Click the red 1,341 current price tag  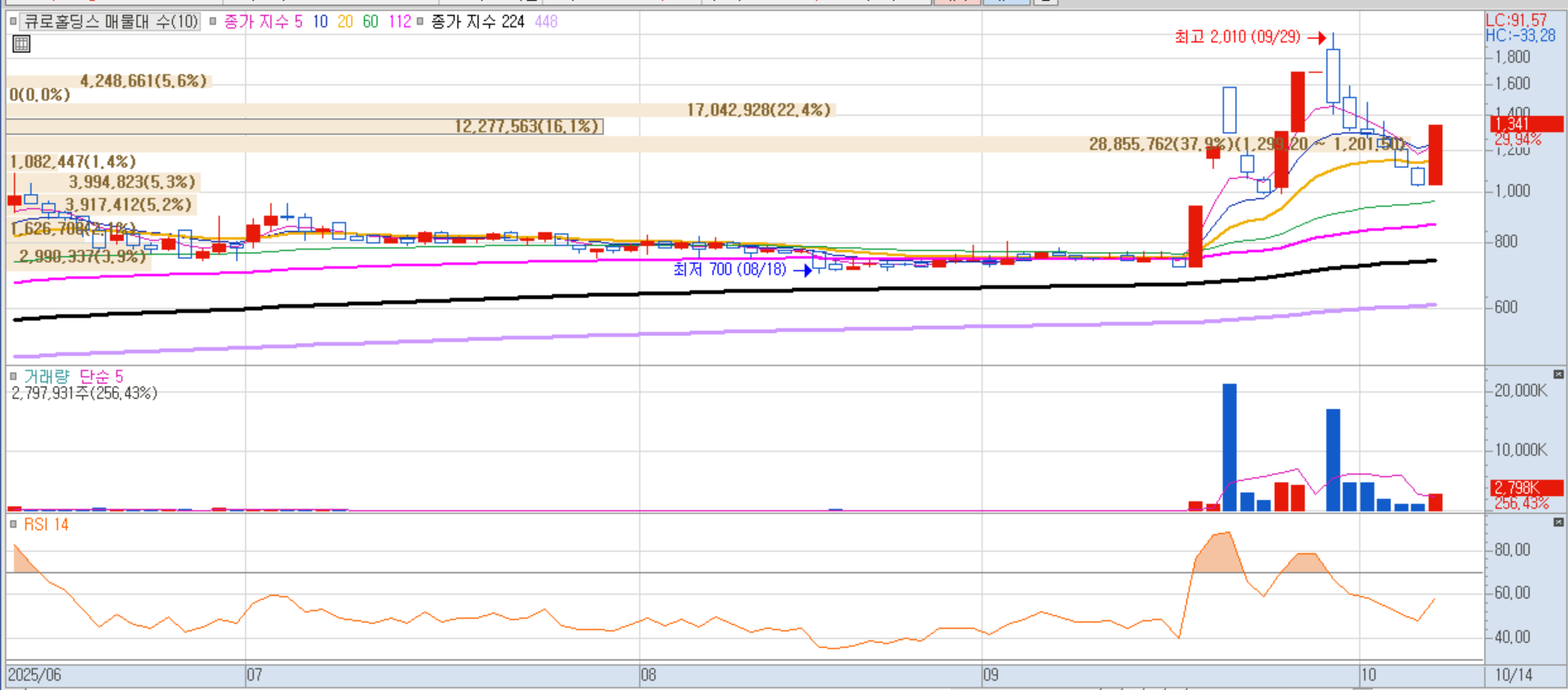point(1527,124)
